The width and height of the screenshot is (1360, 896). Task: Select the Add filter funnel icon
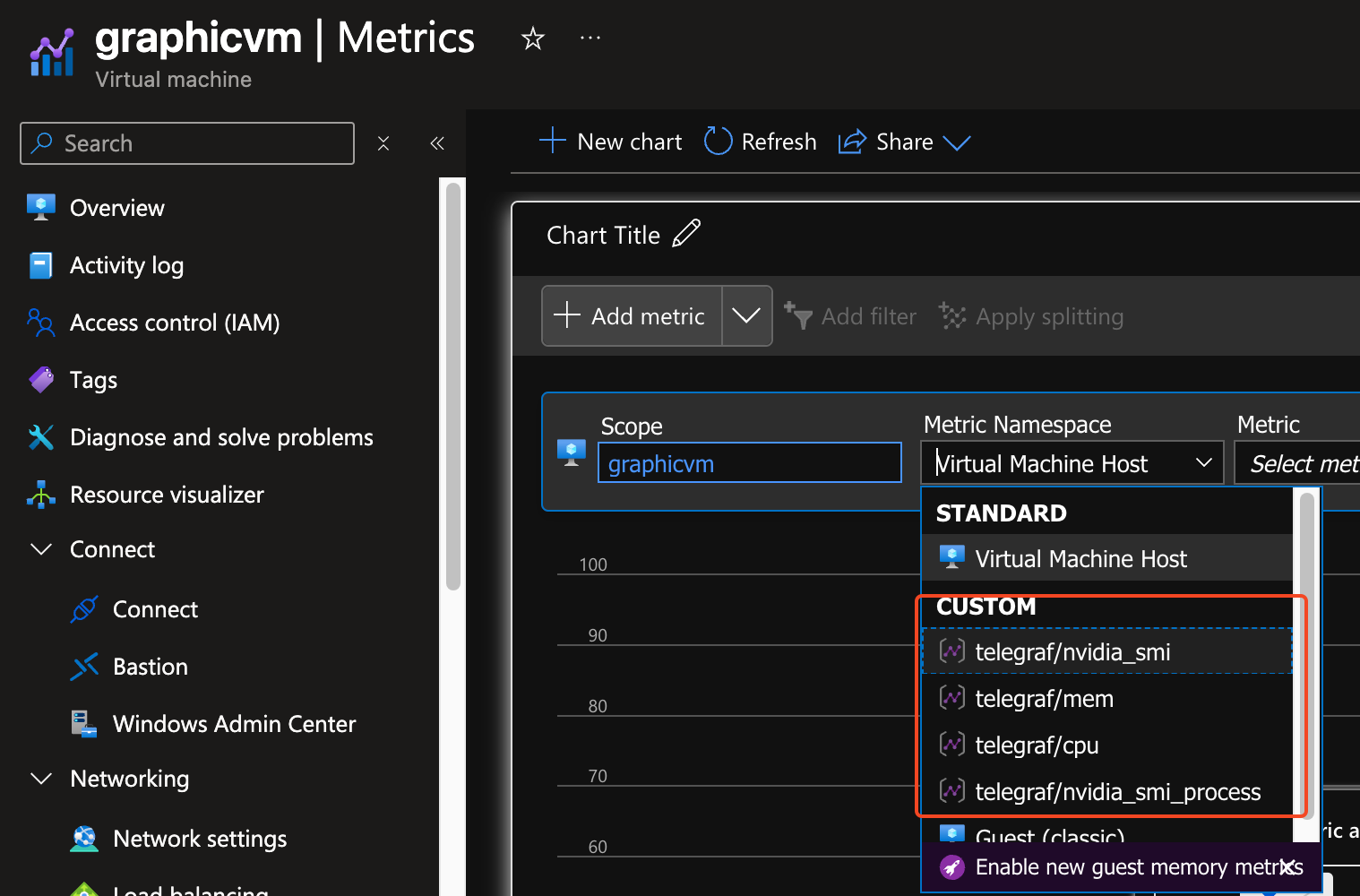pyautogui.click(x=798, y=315)
